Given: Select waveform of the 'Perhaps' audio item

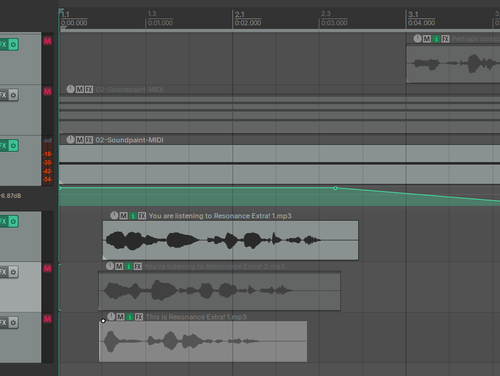Looking at the screenshot, I should click(x=453, y=64).
